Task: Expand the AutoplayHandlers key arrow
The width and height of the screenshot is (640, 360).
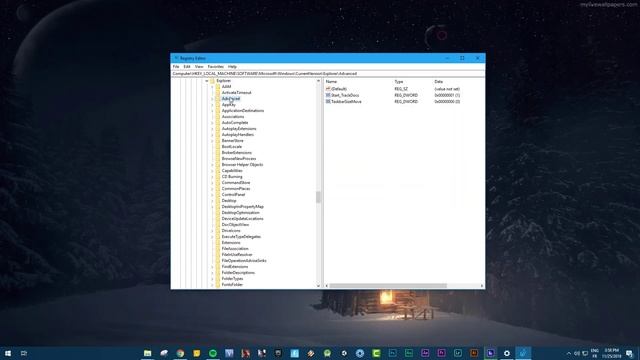Action: 212,135
